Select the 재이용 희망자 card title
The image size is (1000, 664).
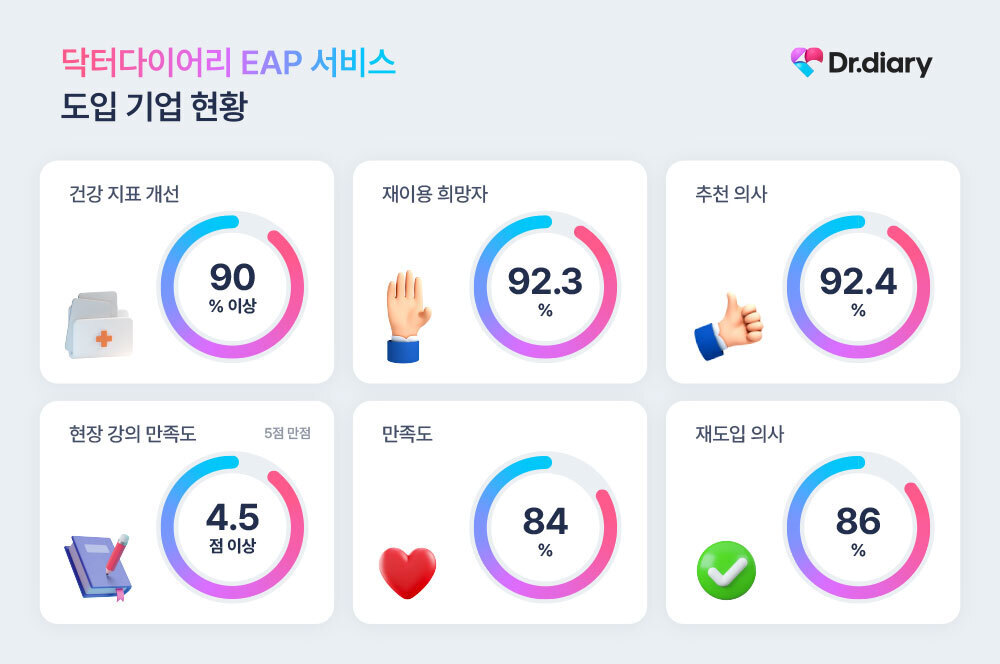click(435, 194)
